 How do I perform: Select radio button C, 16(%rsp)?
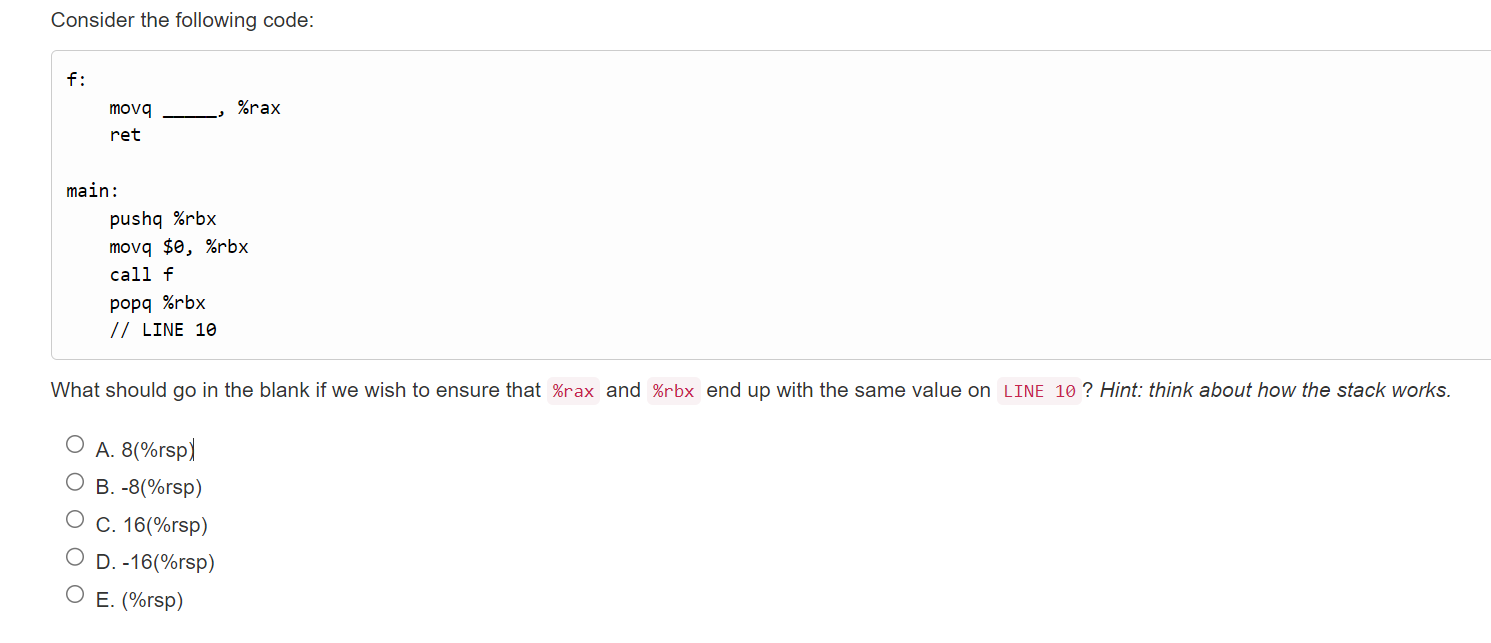click(x=74, y=518)
